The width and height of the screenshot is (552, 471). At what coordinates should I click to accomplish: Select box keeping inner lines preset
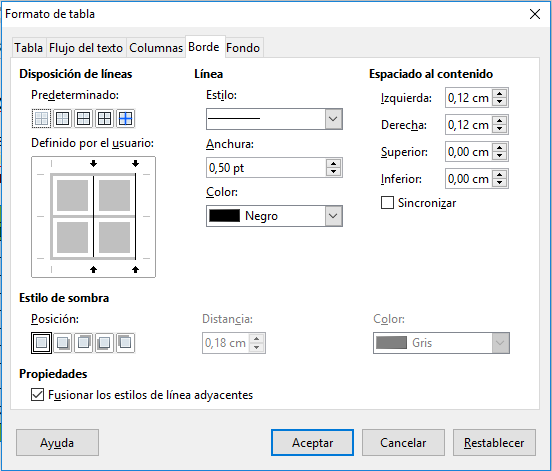tap(125, 118)
